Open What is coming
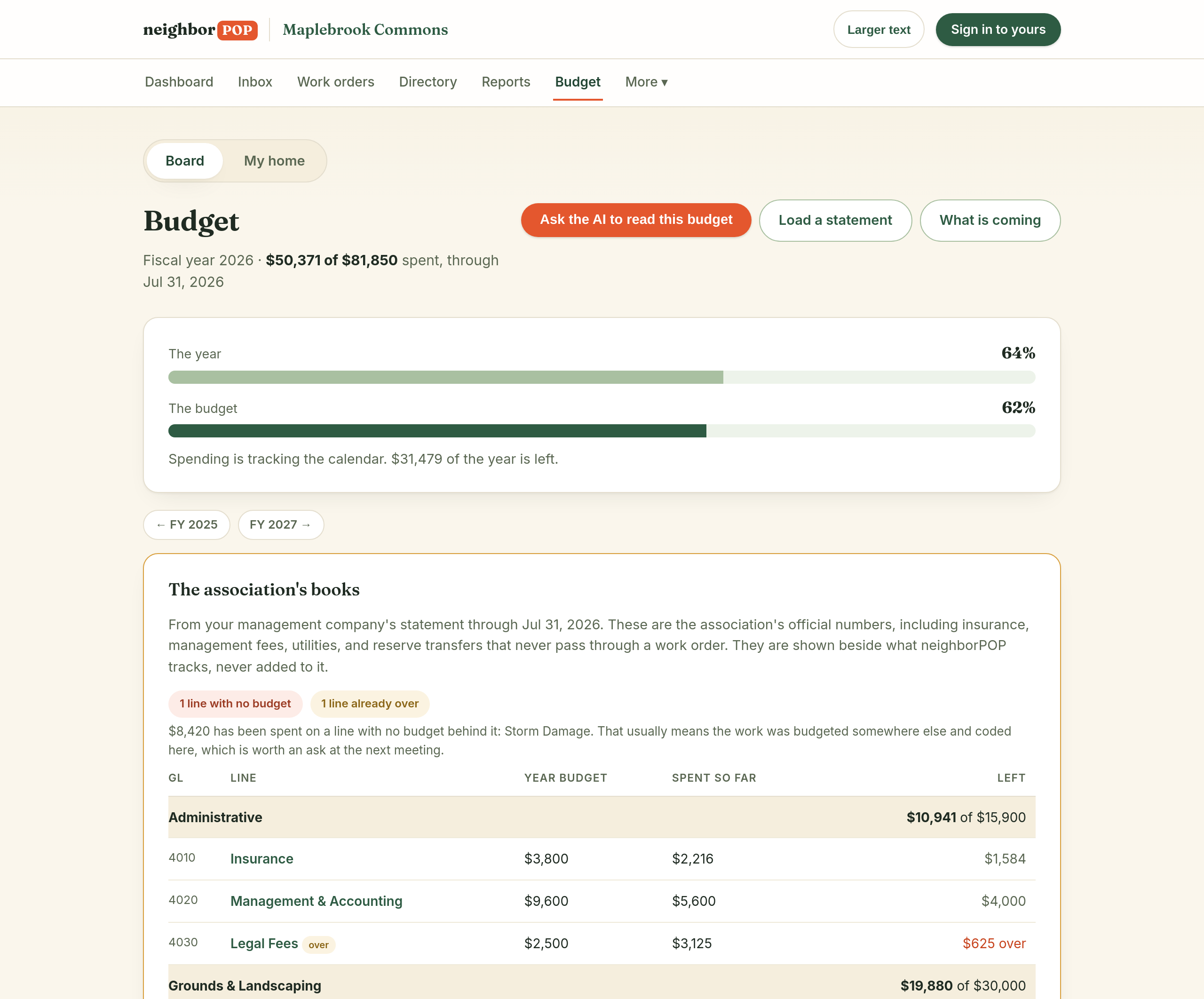The height and width of the screenshot is (999, 1204). pyautogui.click(x=990, y=220)
